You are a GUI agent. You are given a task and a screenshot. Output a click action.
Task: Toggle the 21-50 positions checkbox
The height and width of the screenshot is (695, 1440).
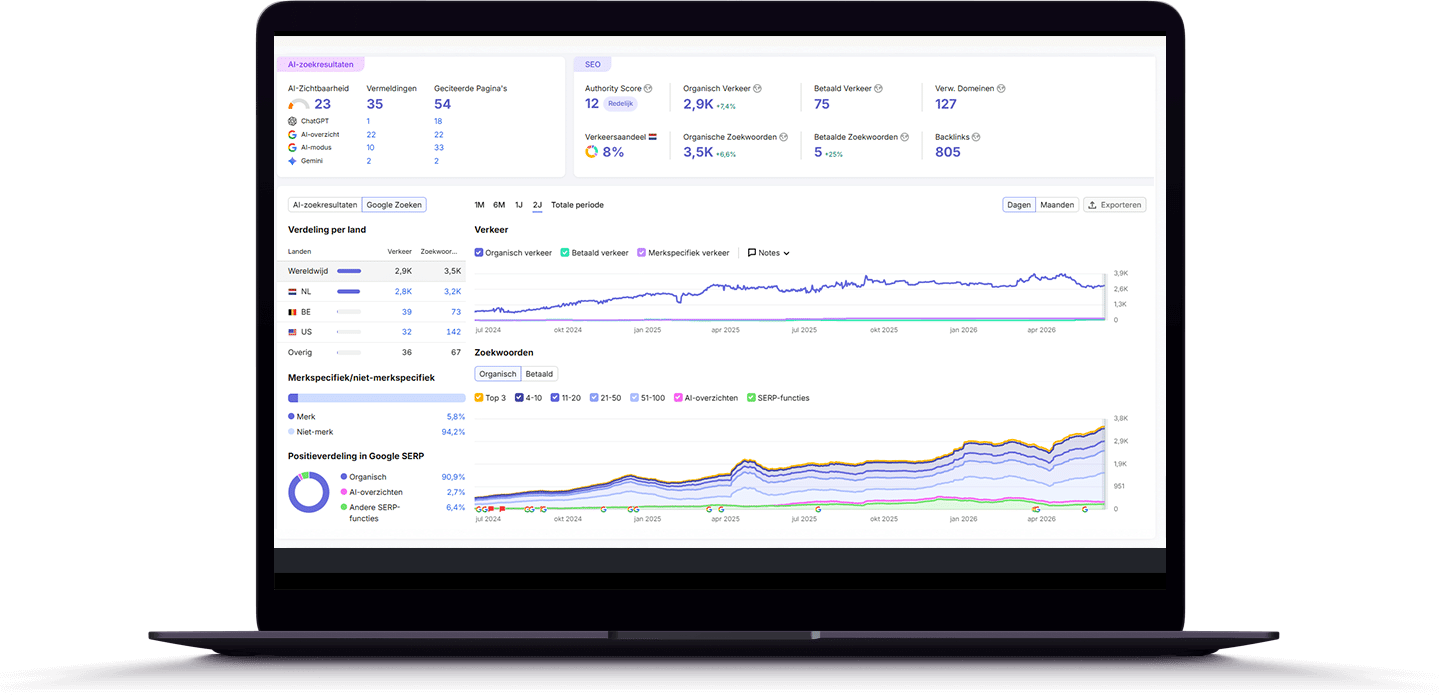(594, 398)
